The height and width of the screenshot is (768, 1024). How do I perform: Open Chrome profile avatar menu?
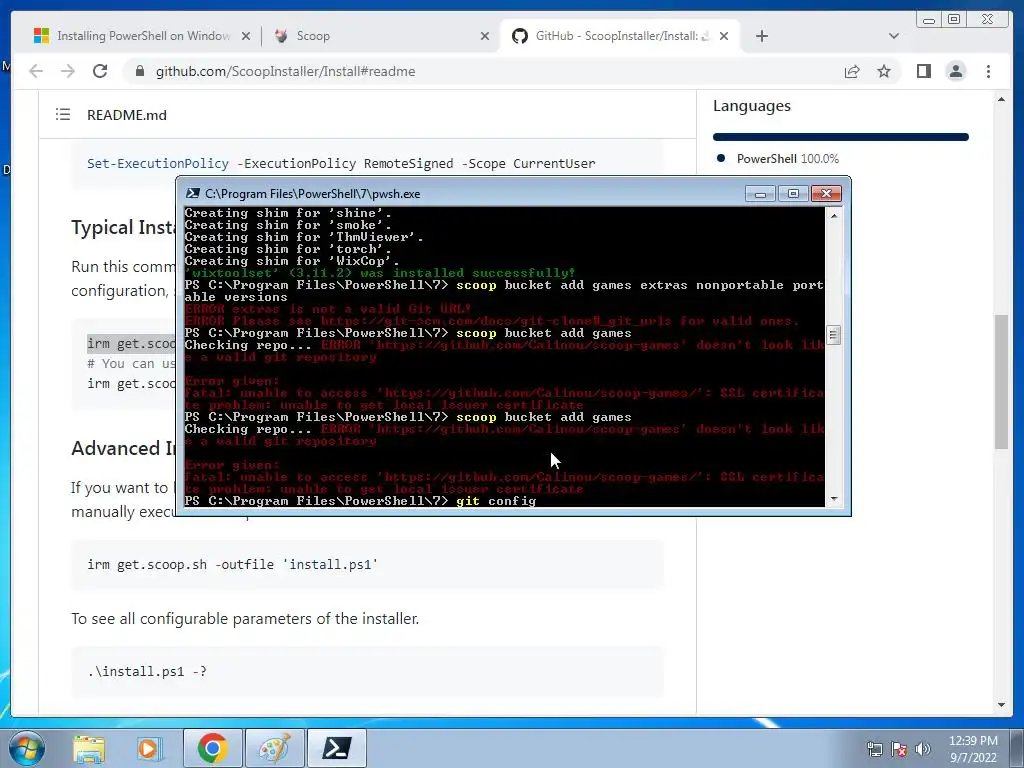tap(956, 71)
